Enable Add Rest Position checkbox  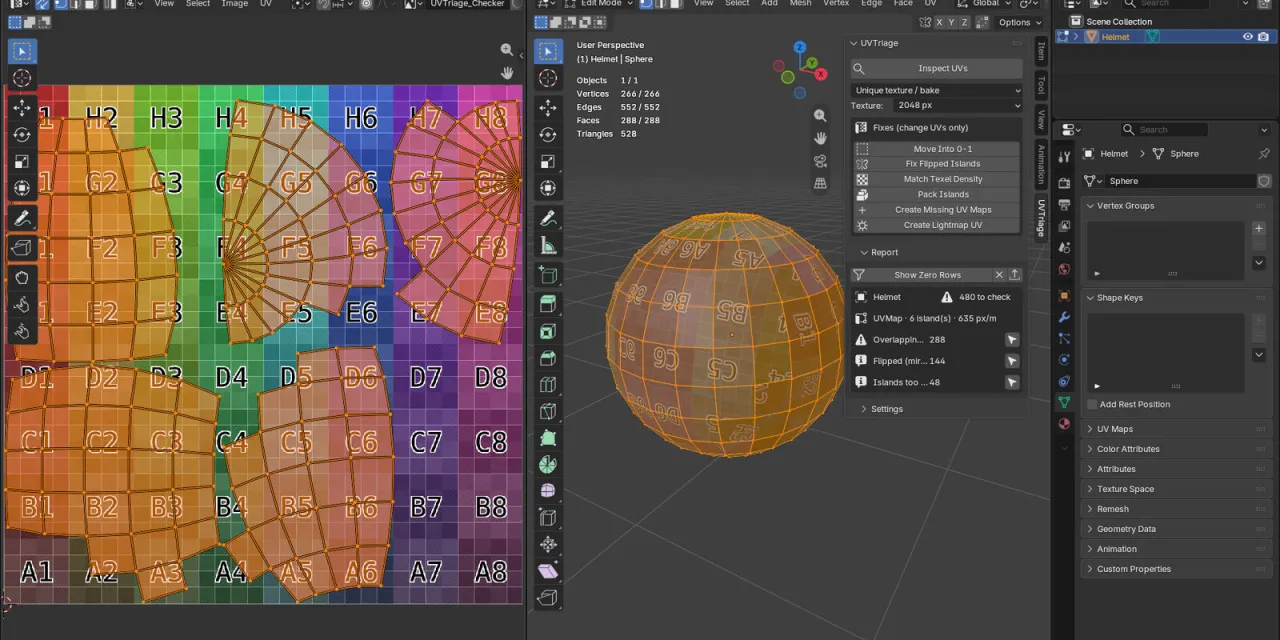click(1092, 405)
